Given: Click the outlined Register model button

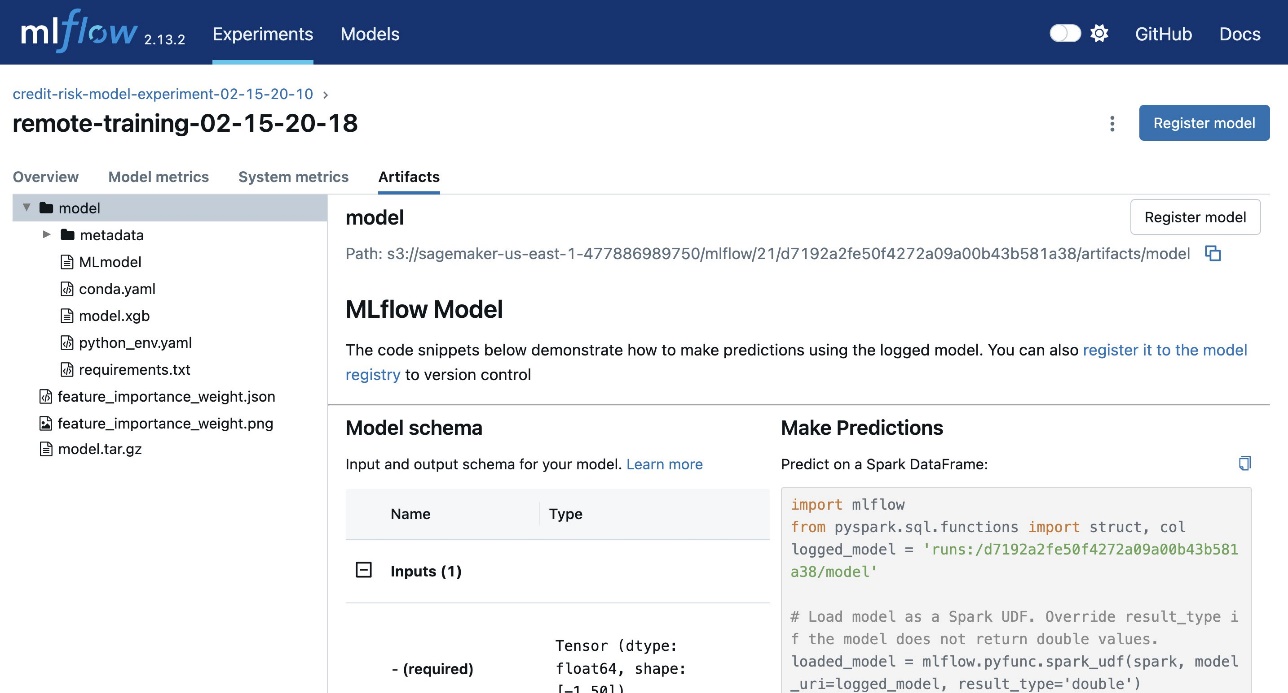Looking at the screenshot, I should [1195, 217].
